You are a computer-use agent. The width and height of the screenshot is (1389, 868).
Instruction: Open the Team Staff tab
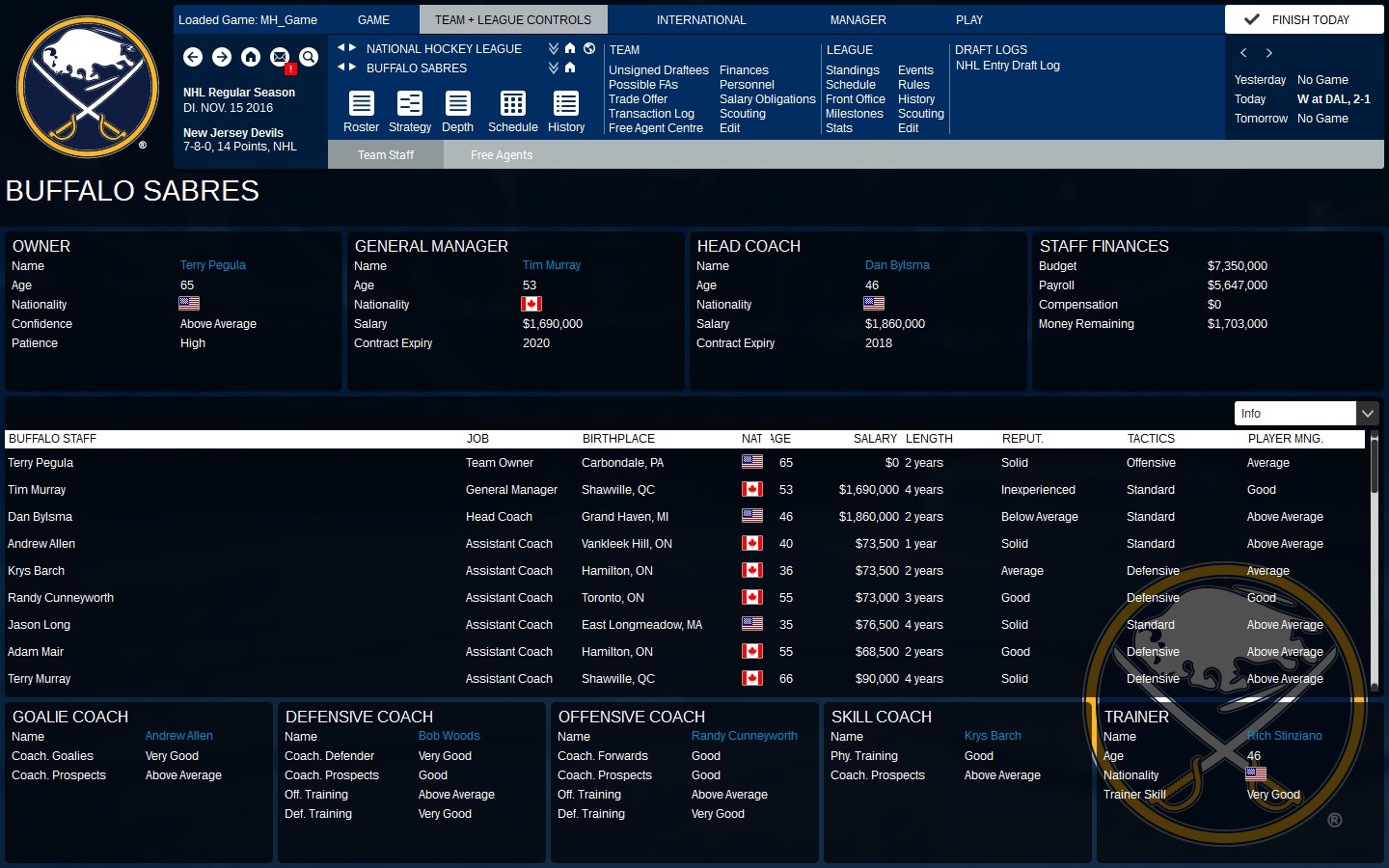(x=385, y=154)
